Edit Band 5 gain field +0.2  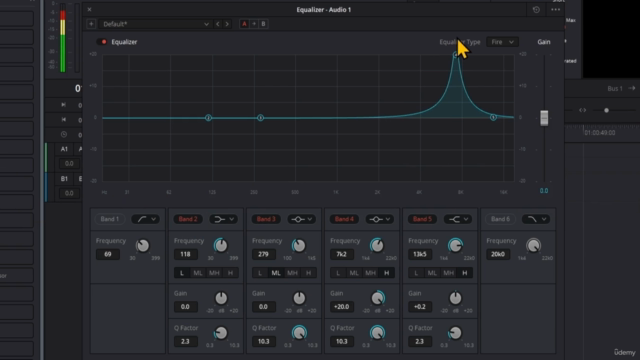[420, 307]
